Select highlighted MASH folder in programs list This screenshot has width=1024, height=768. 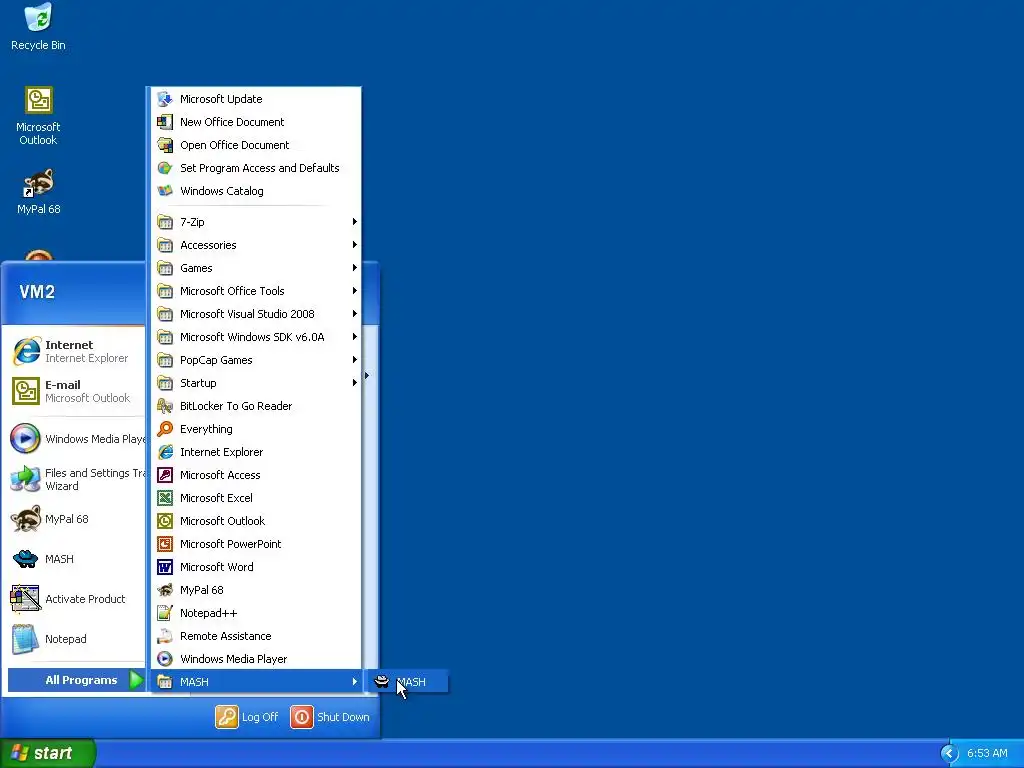coord(256,682)
